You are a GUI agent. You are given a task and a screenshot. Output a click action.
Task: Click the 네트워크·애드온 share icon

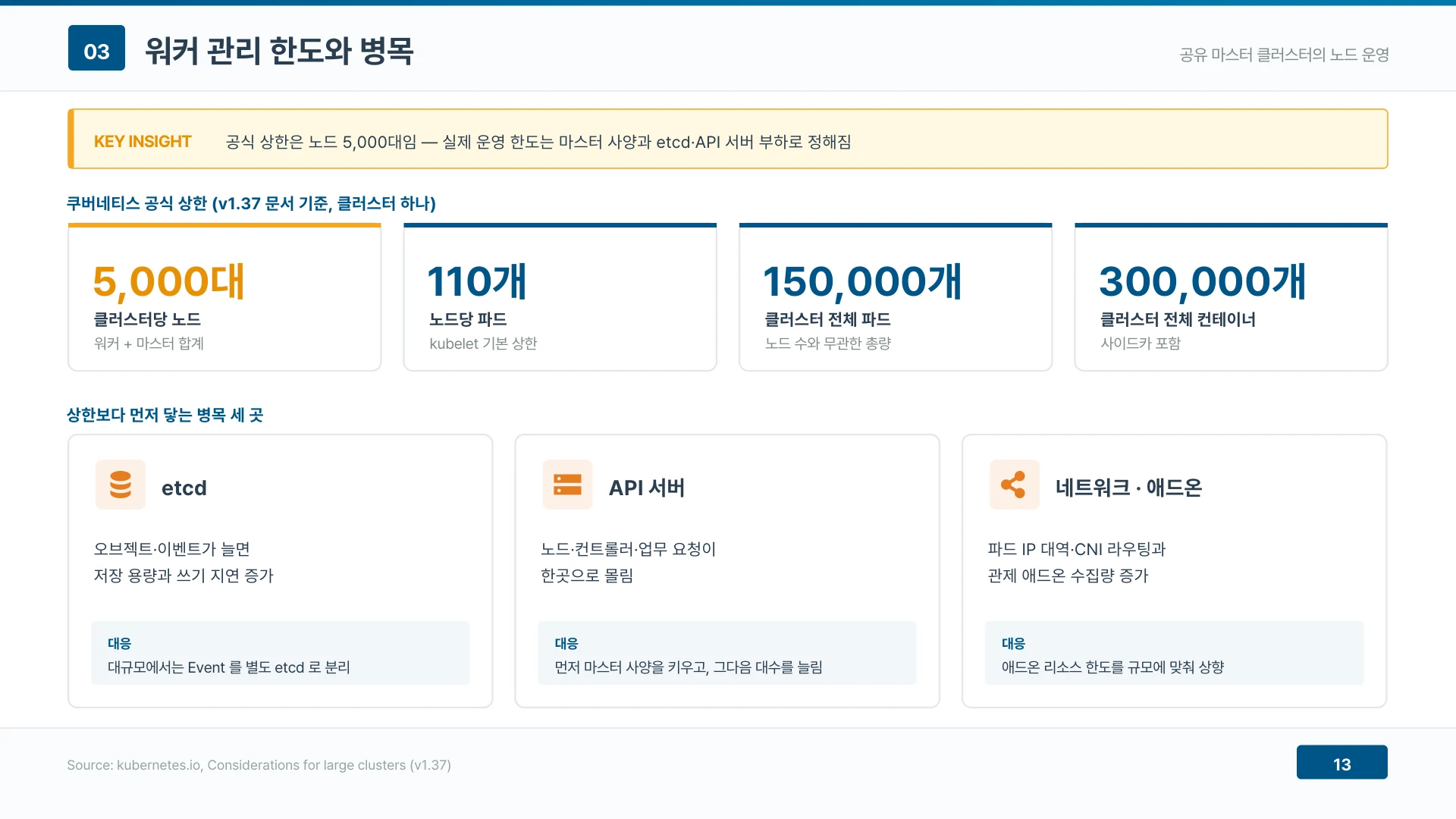(1014, 485)
